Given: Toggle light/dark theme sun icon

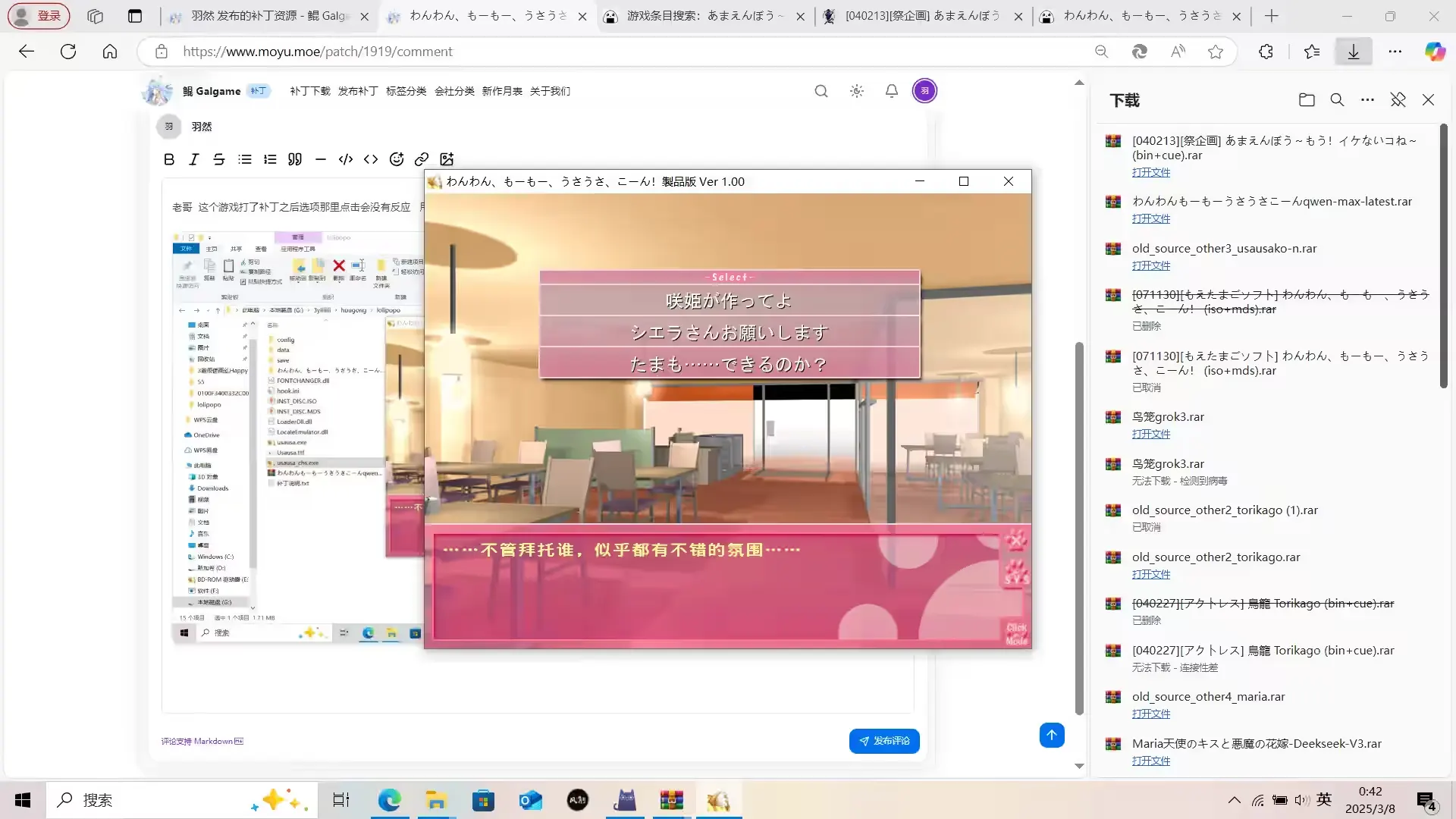Looking at the screenshot, I should 857,91.
